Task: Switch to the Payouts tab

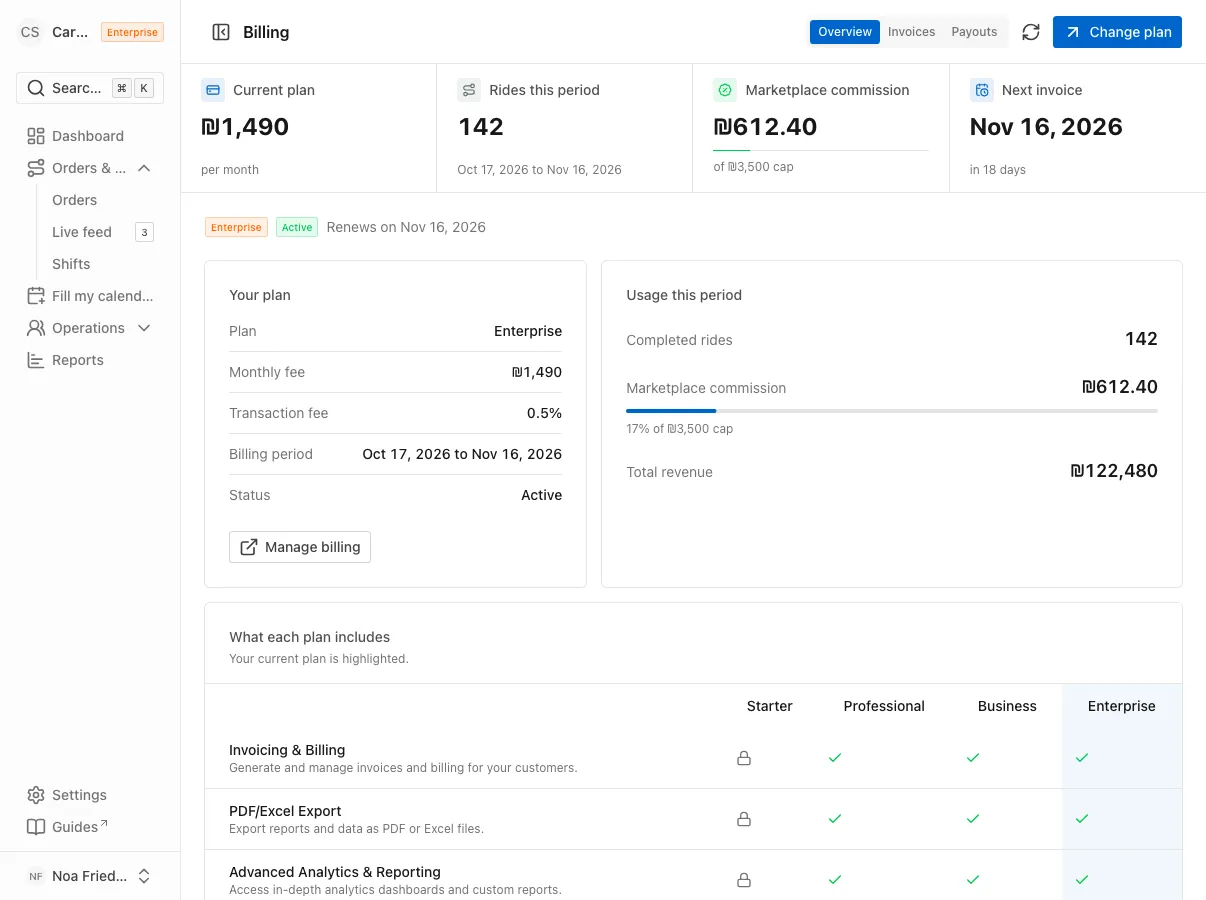Action: click(x=974, y=32)
